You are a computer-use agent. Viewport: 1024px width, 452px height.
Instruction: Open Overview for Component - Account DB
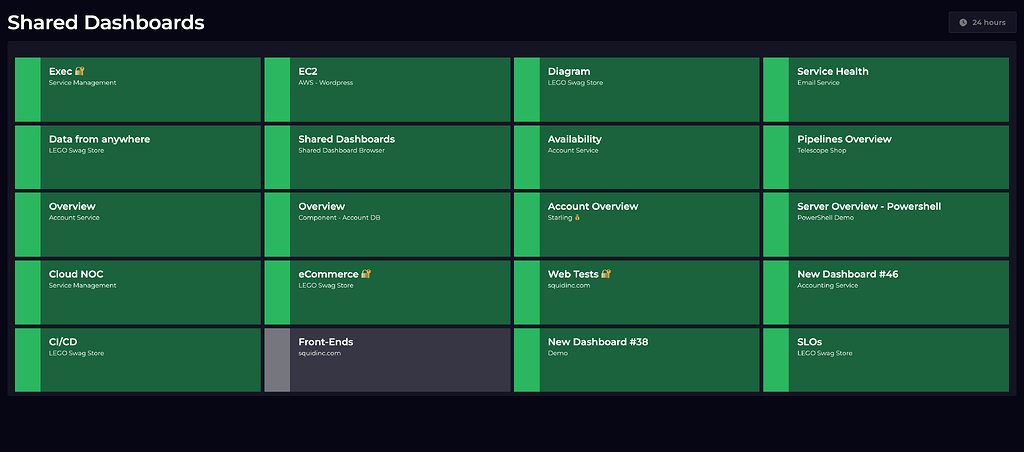coord(387,225)
